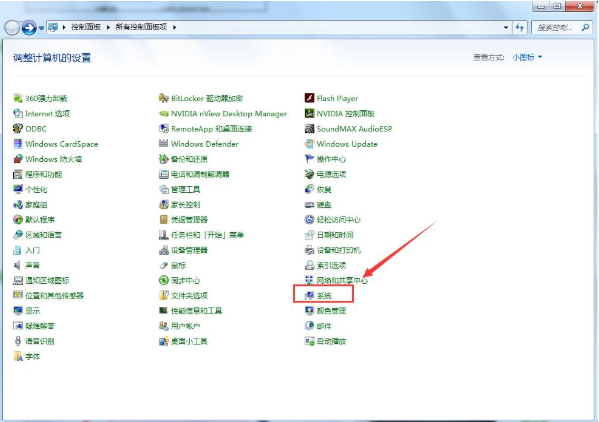
Task: Click the NVIDIA 控制面板 icon
Action: point(309,113)
